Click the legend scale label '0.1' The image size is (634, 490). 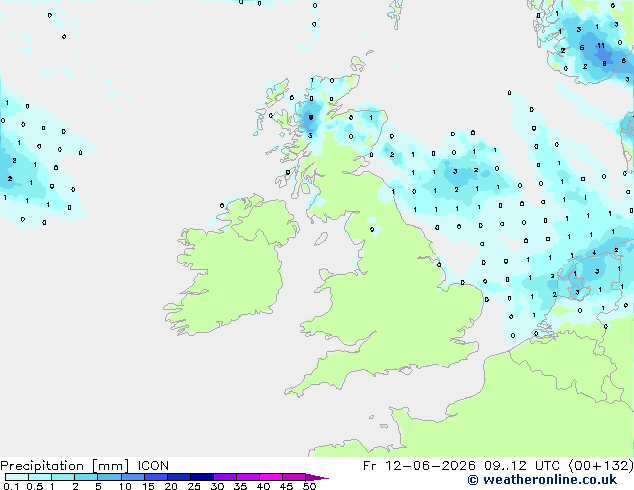(11, 486)
